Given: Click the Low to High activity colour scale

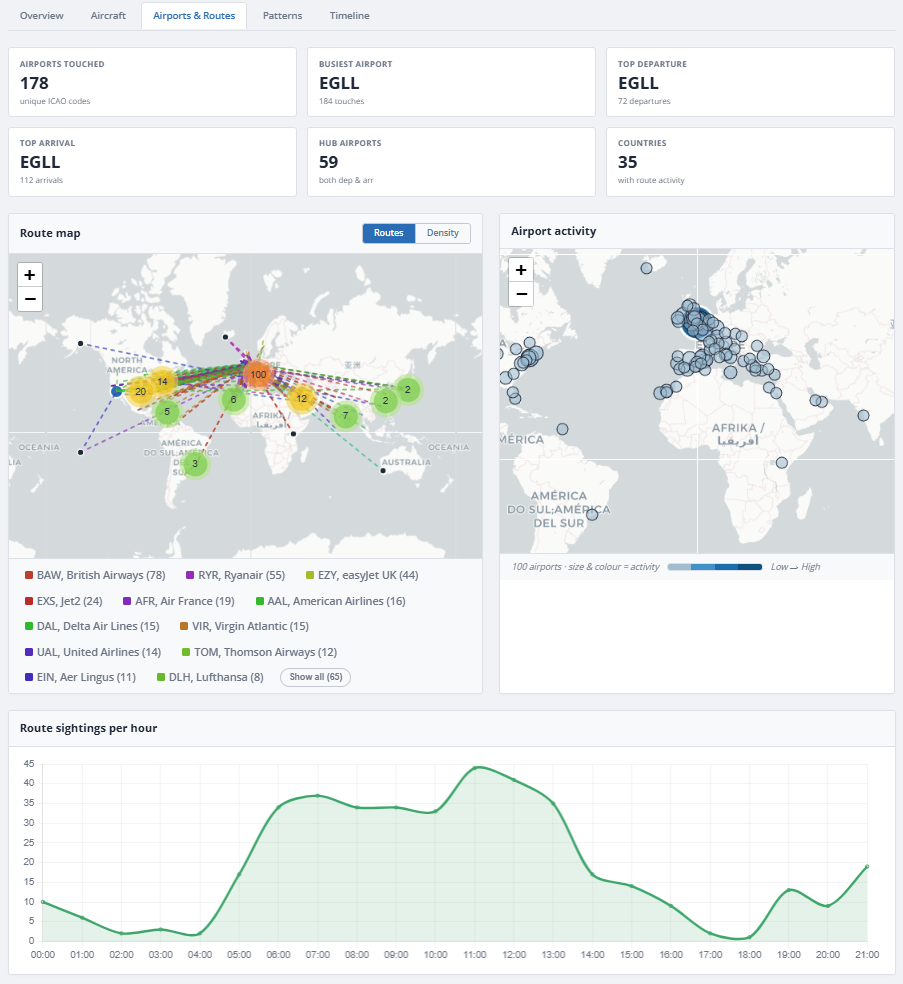Looking at the screenshot, I should [x=715, y=567].
